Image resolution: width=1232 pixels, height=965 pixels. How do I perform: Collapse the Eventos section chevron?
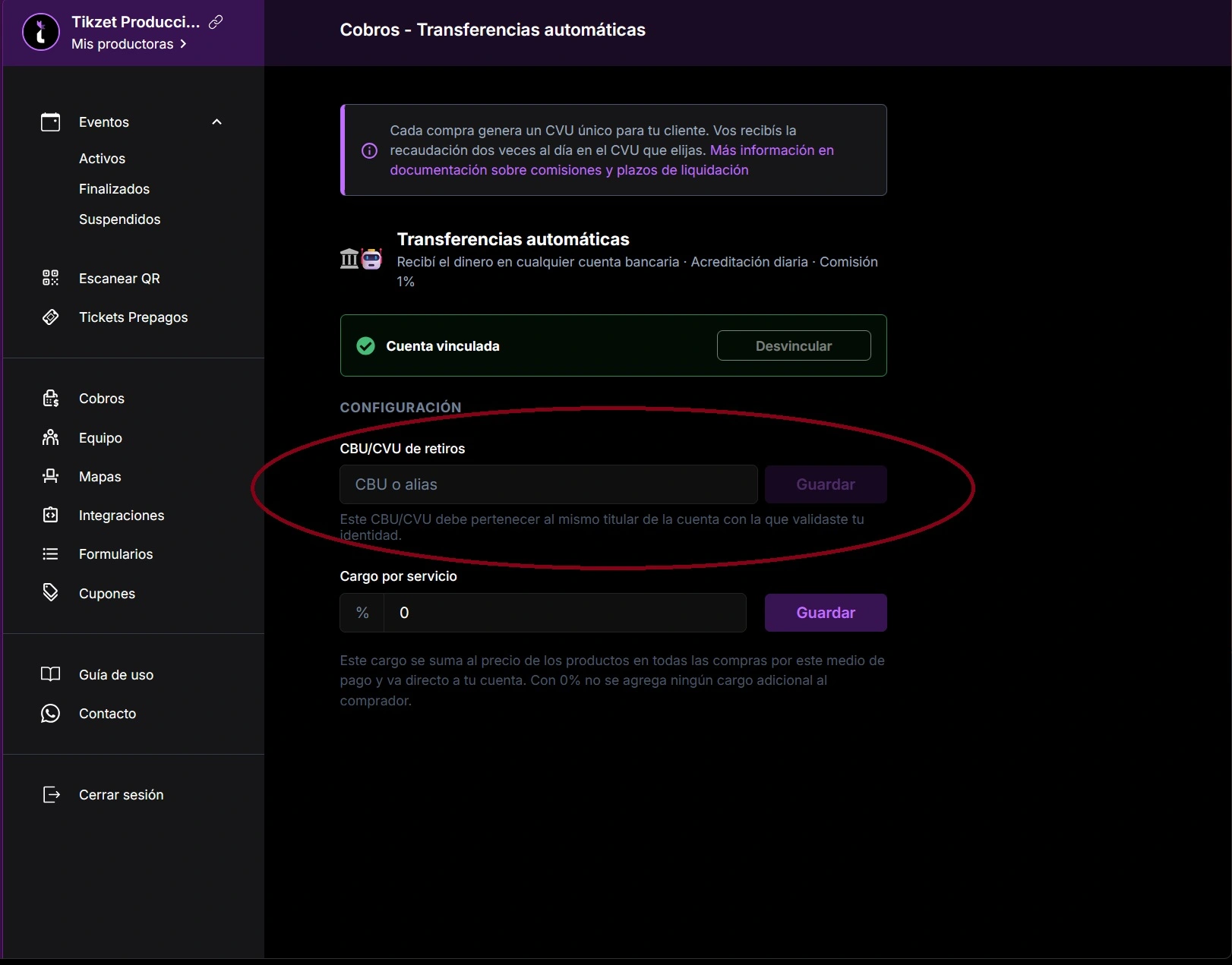(x=216, y=121)
